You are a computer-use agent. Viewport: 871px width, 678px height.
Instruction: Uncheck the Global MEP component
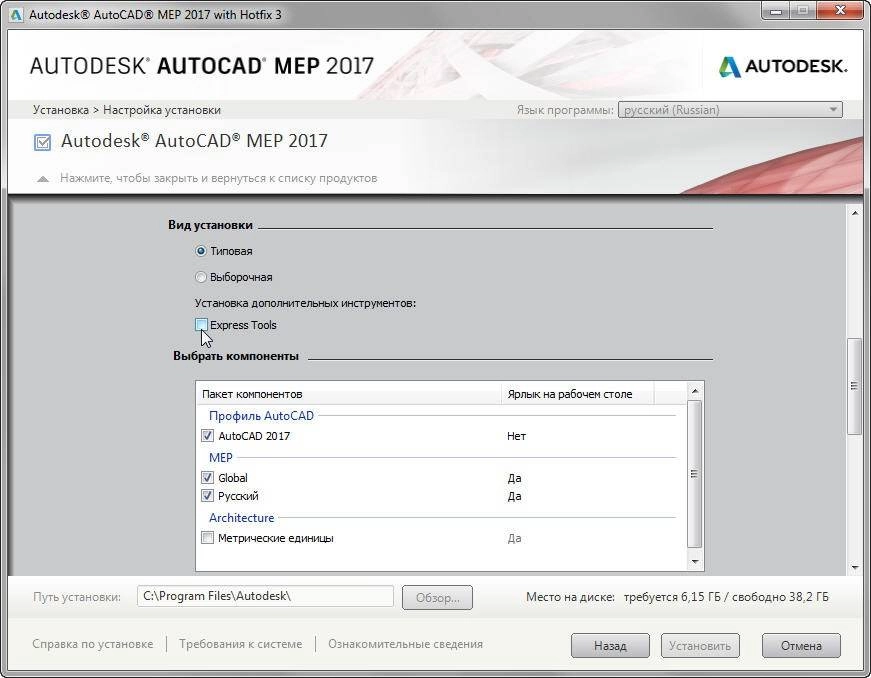207,478
